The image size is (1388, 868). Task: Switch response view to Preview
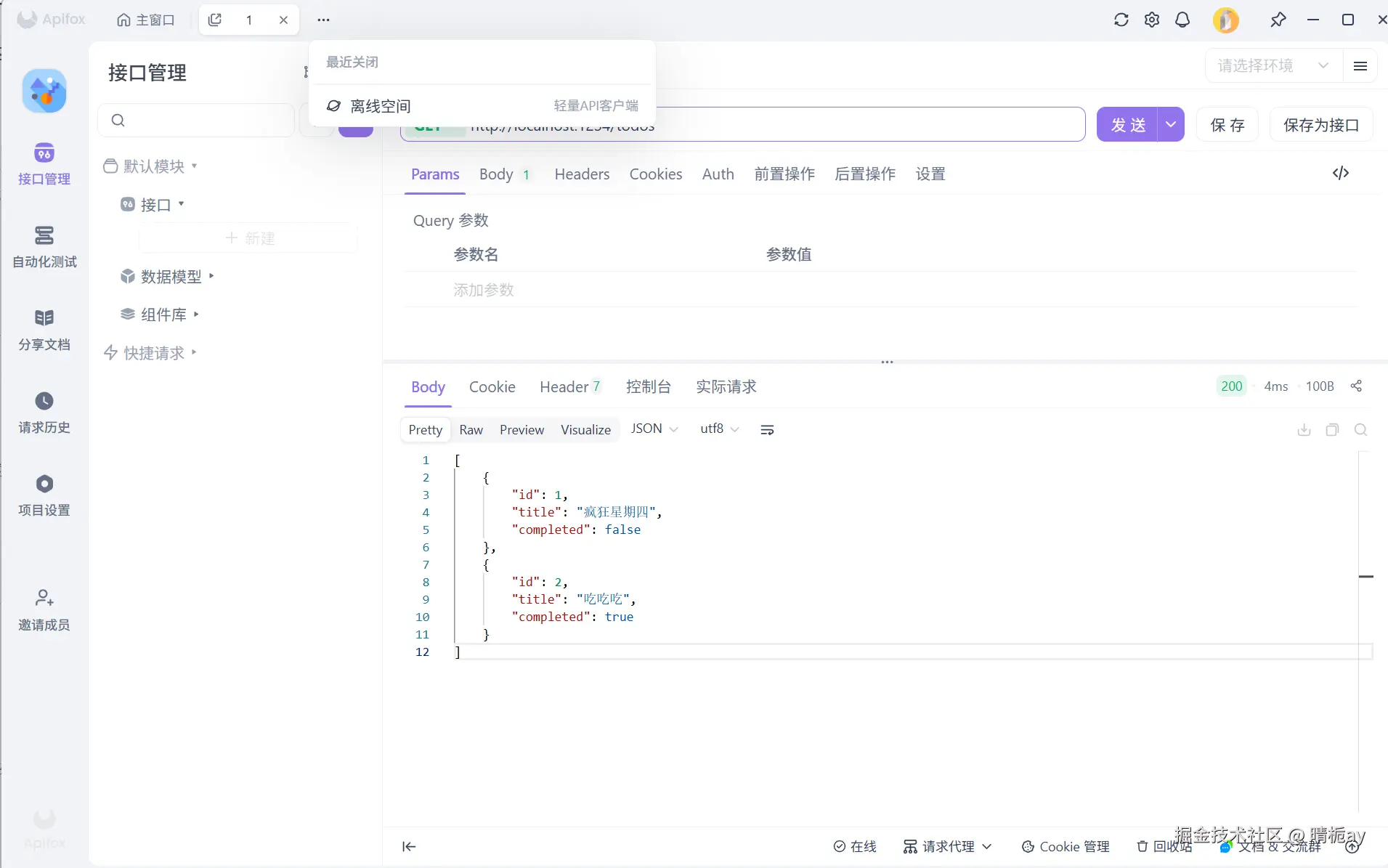[521, 430]
